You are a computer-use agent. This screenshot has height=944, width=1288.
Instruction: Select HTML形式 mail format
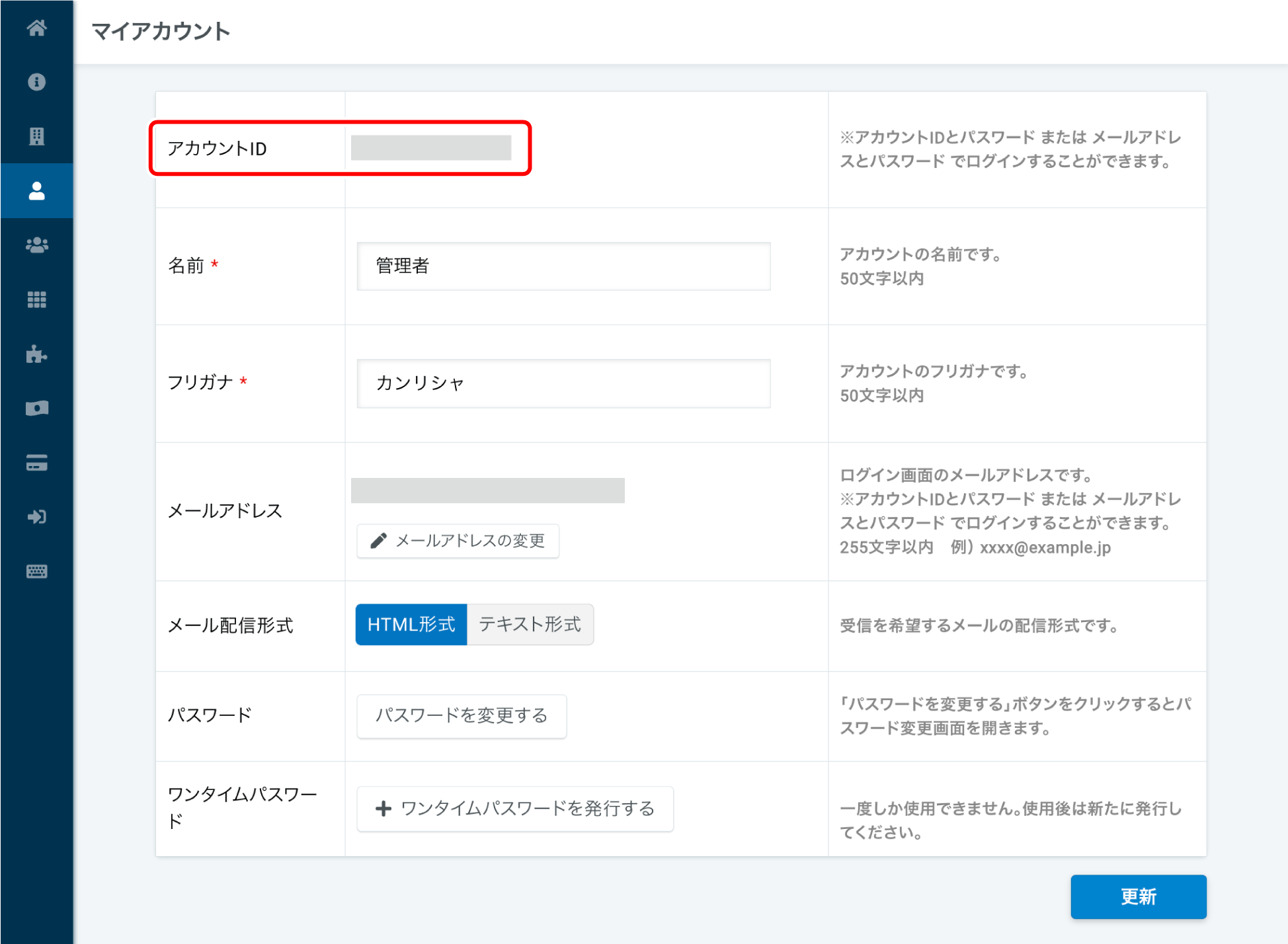[411, 624]
